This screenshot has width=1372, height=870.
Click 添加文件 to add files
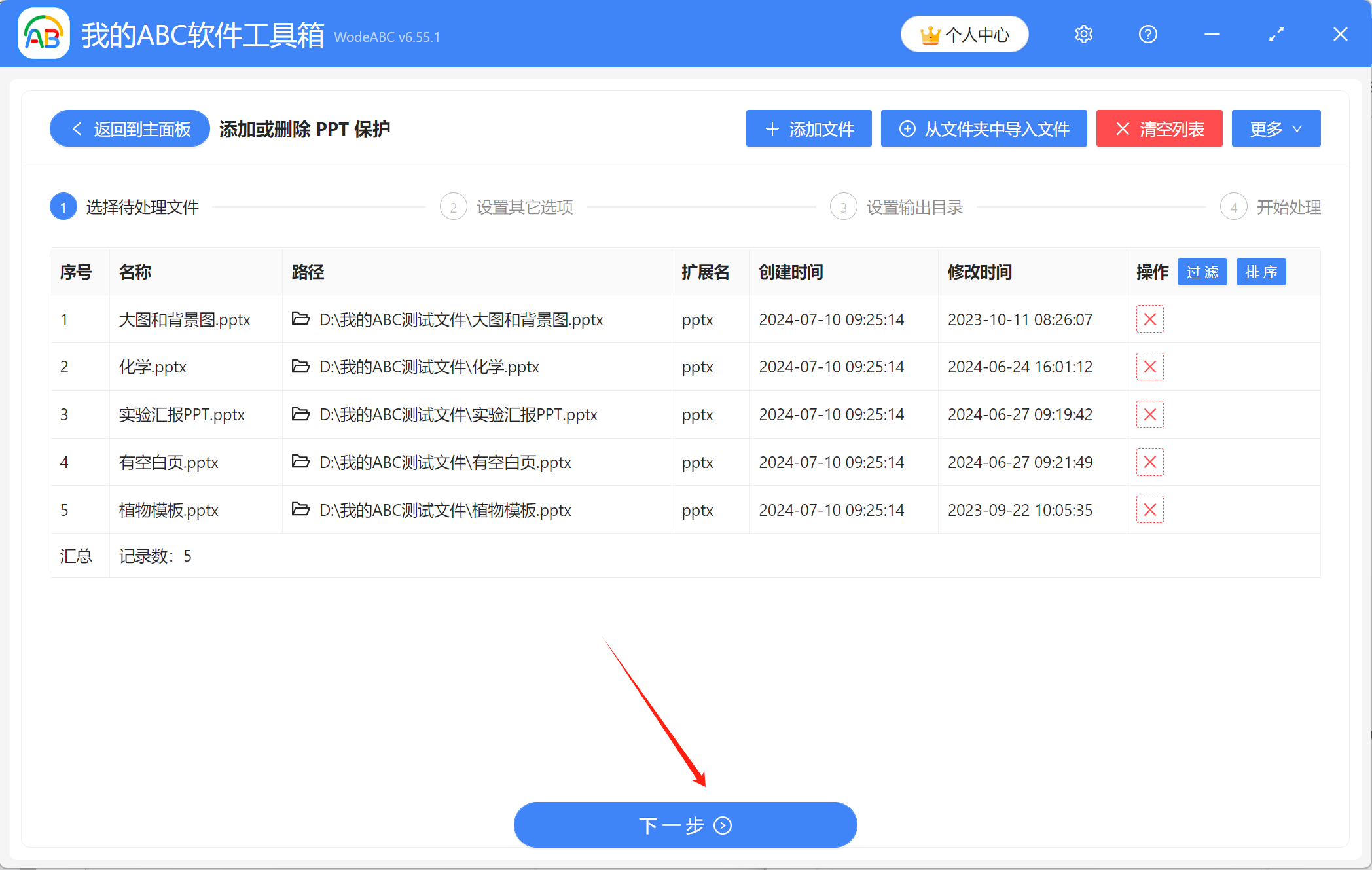[808, 128]
